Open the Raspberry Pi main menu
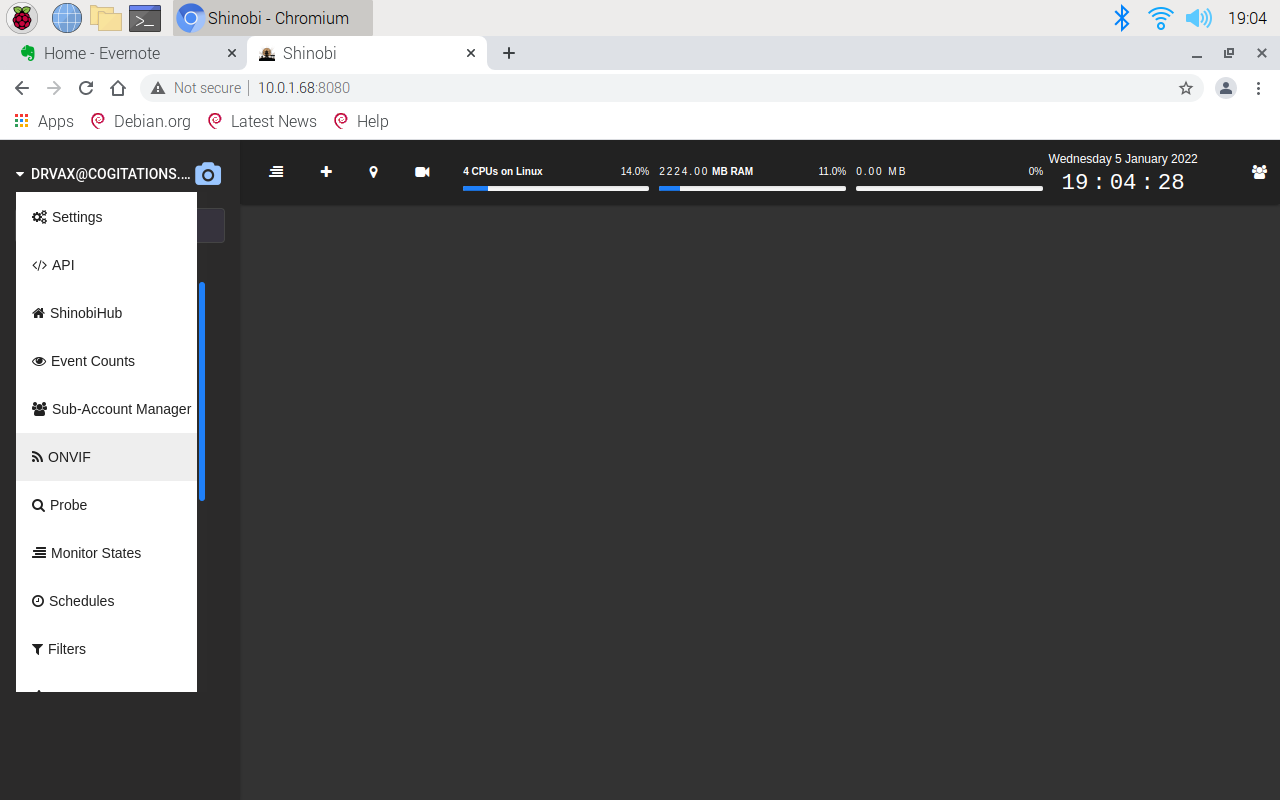 [21, 18]
